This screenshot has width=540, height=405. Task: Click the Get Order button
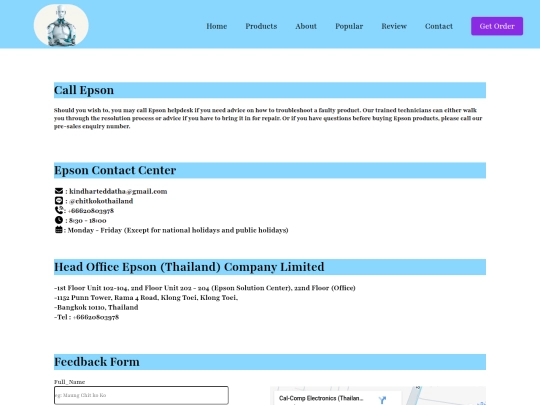click(x=497, y=26)
